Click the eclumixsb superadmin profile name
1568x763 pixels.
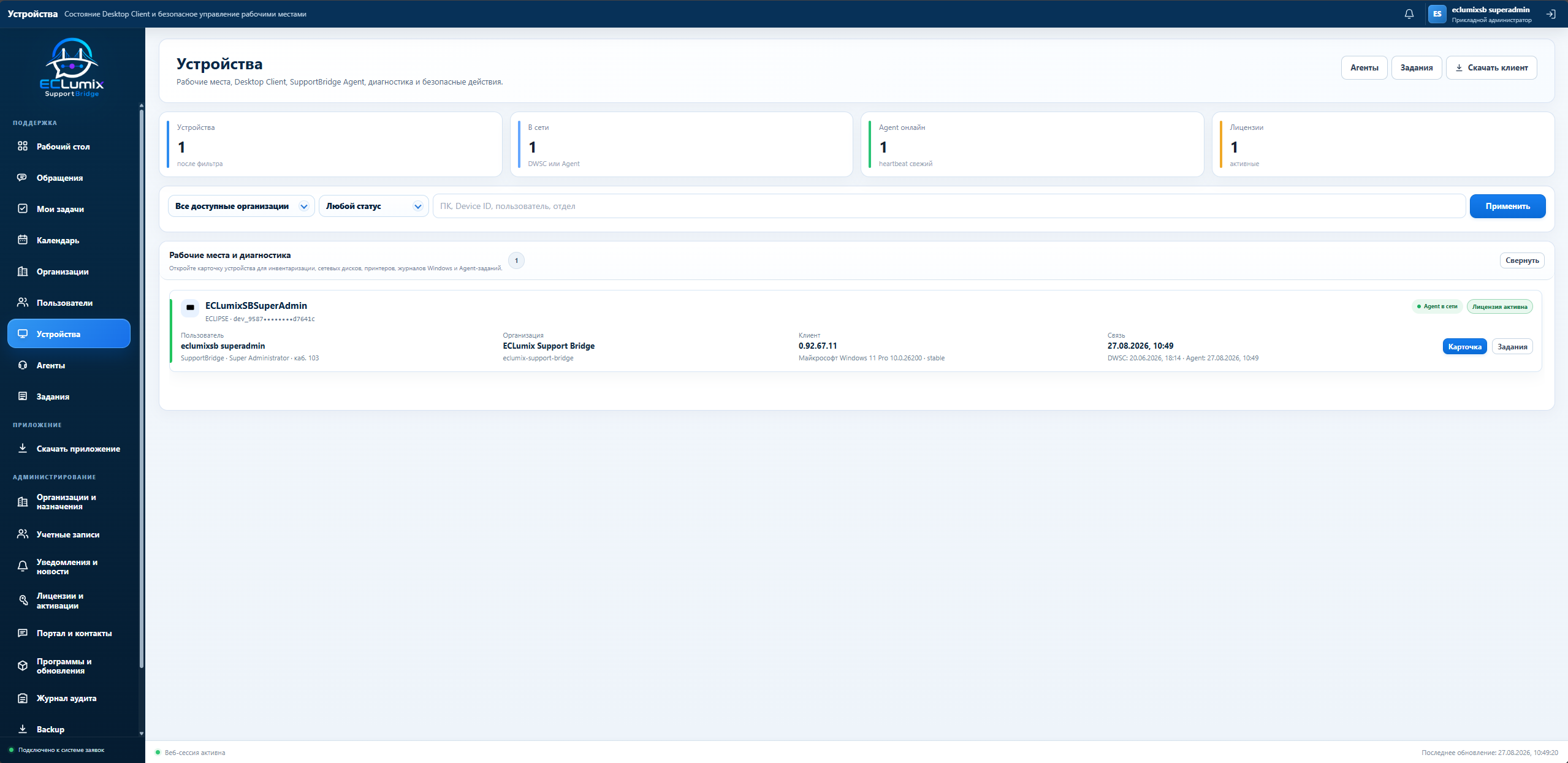click(x=1490, y=10)
